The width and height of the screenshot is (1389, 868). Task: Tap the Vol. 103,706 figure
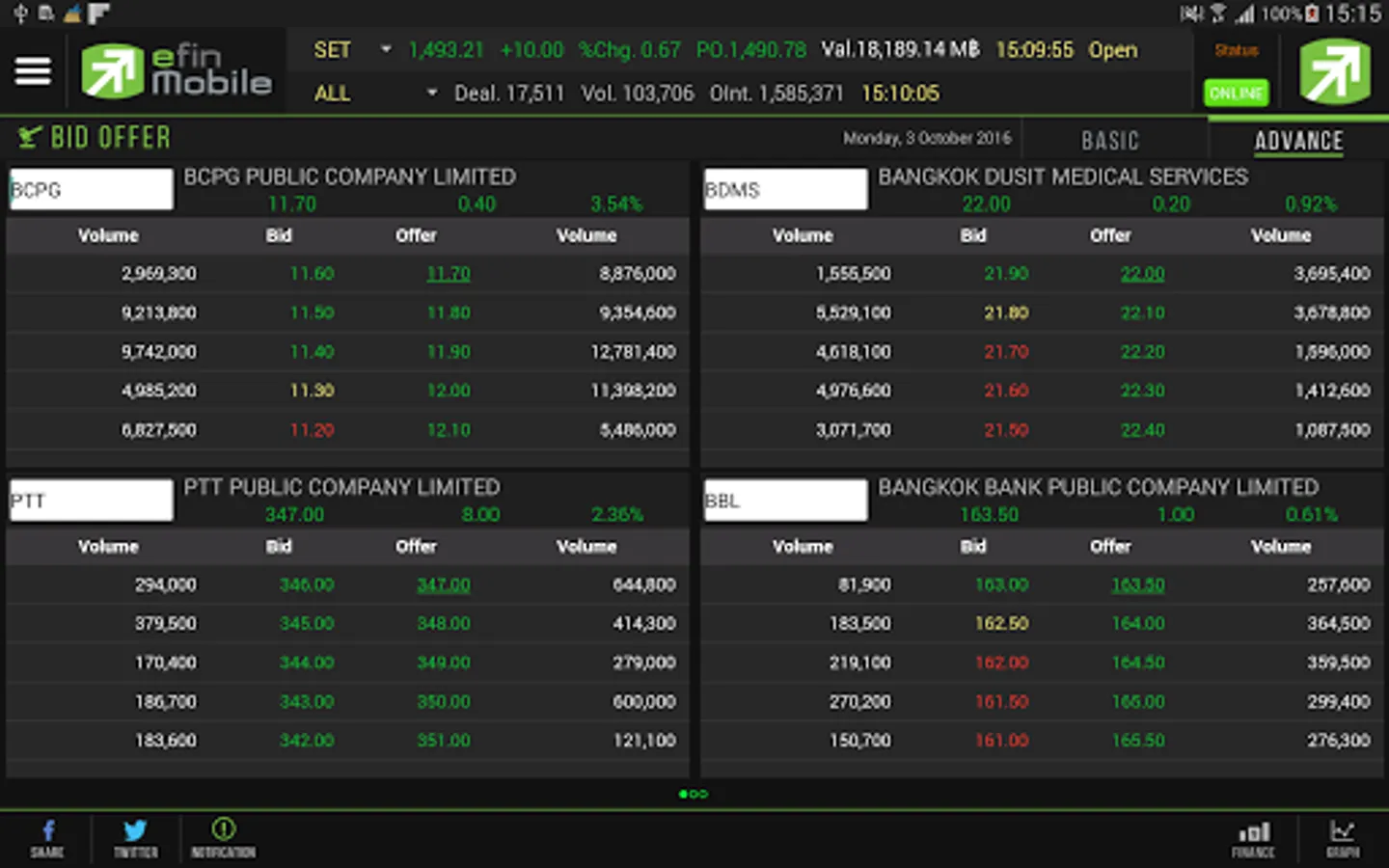coord(637,94)
